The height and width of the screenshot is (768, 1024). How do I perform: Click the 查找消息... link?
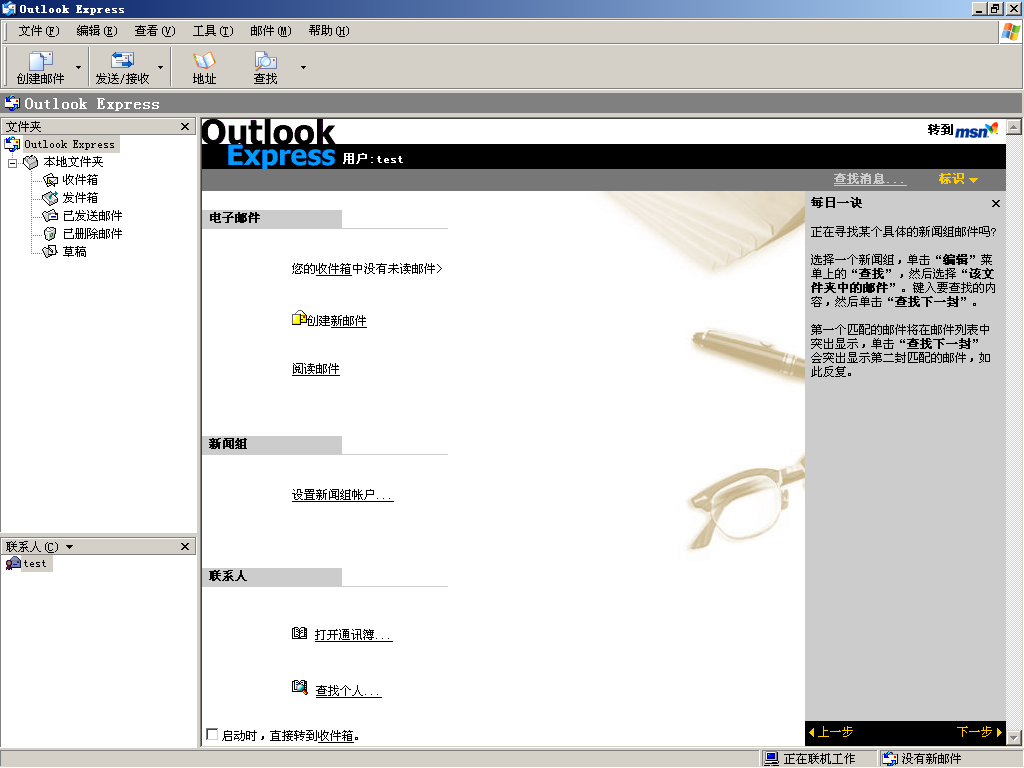point(869,179)
